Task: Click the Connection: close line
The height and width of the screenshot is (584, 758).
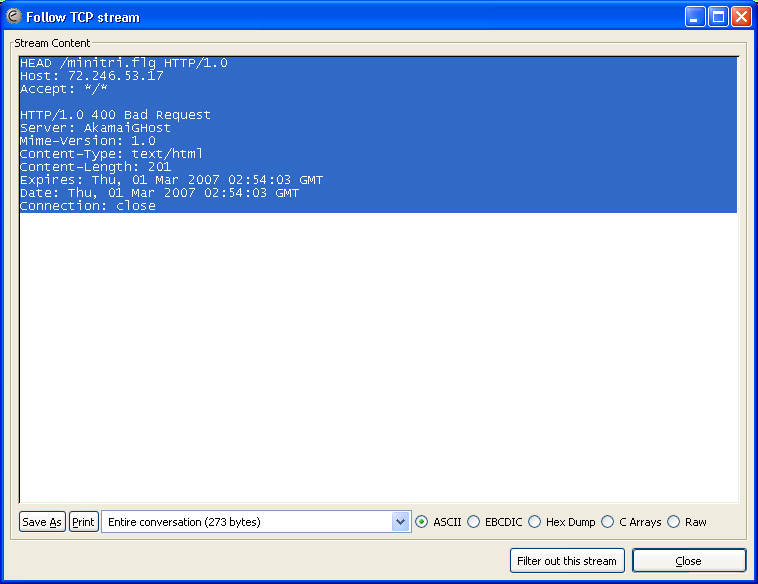Action: 87,206
